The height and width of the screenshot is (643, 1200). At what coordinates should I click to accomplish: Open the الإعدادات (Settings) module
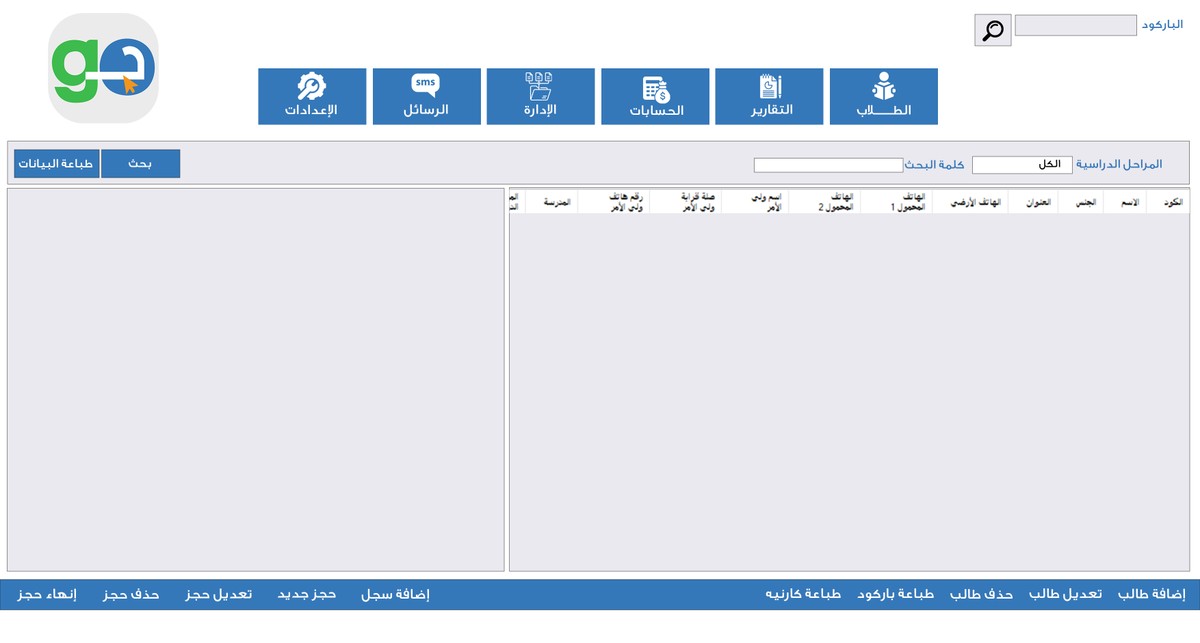312,96
